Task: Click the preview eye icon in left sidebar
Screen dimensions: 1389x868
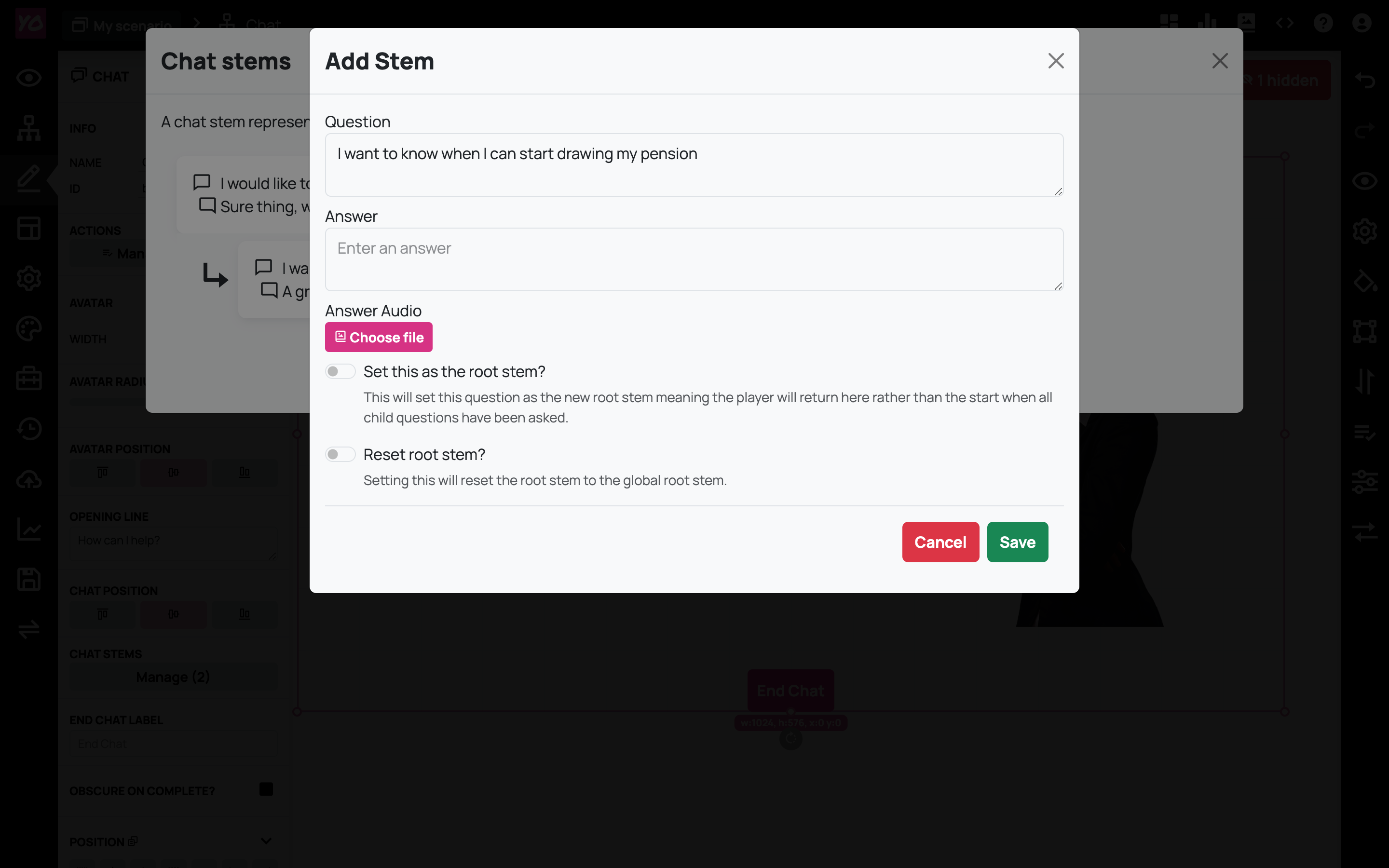Action: [x=29, y=78]
